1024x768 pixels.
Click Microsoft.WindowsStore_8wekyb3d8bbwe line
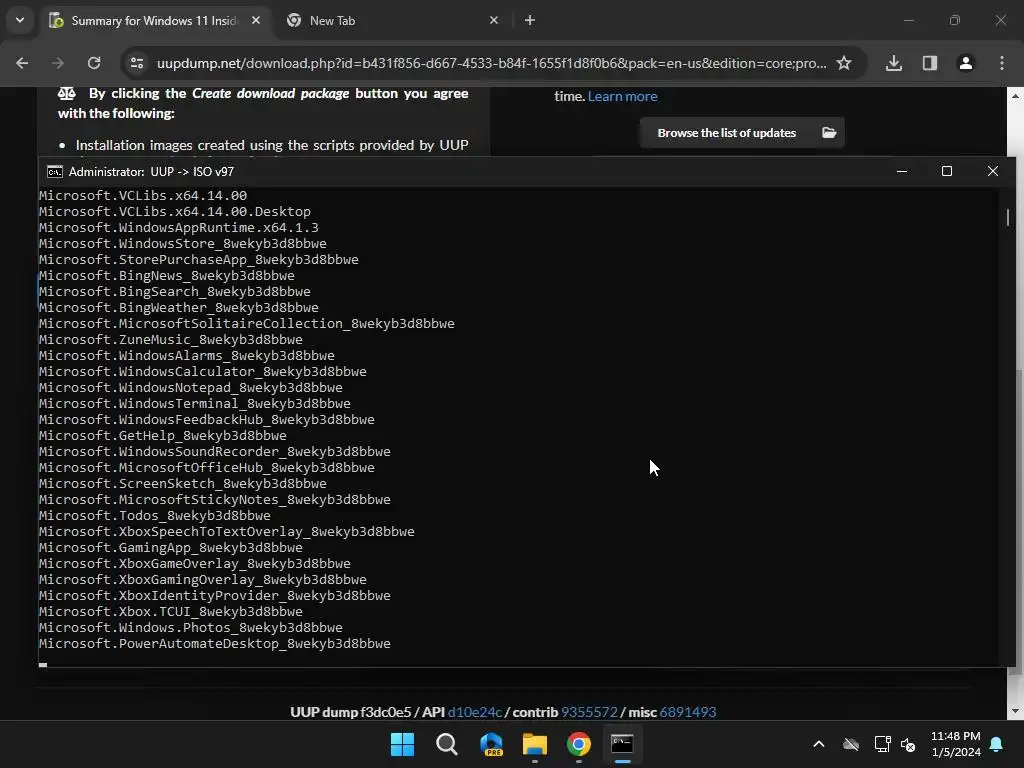182,244
